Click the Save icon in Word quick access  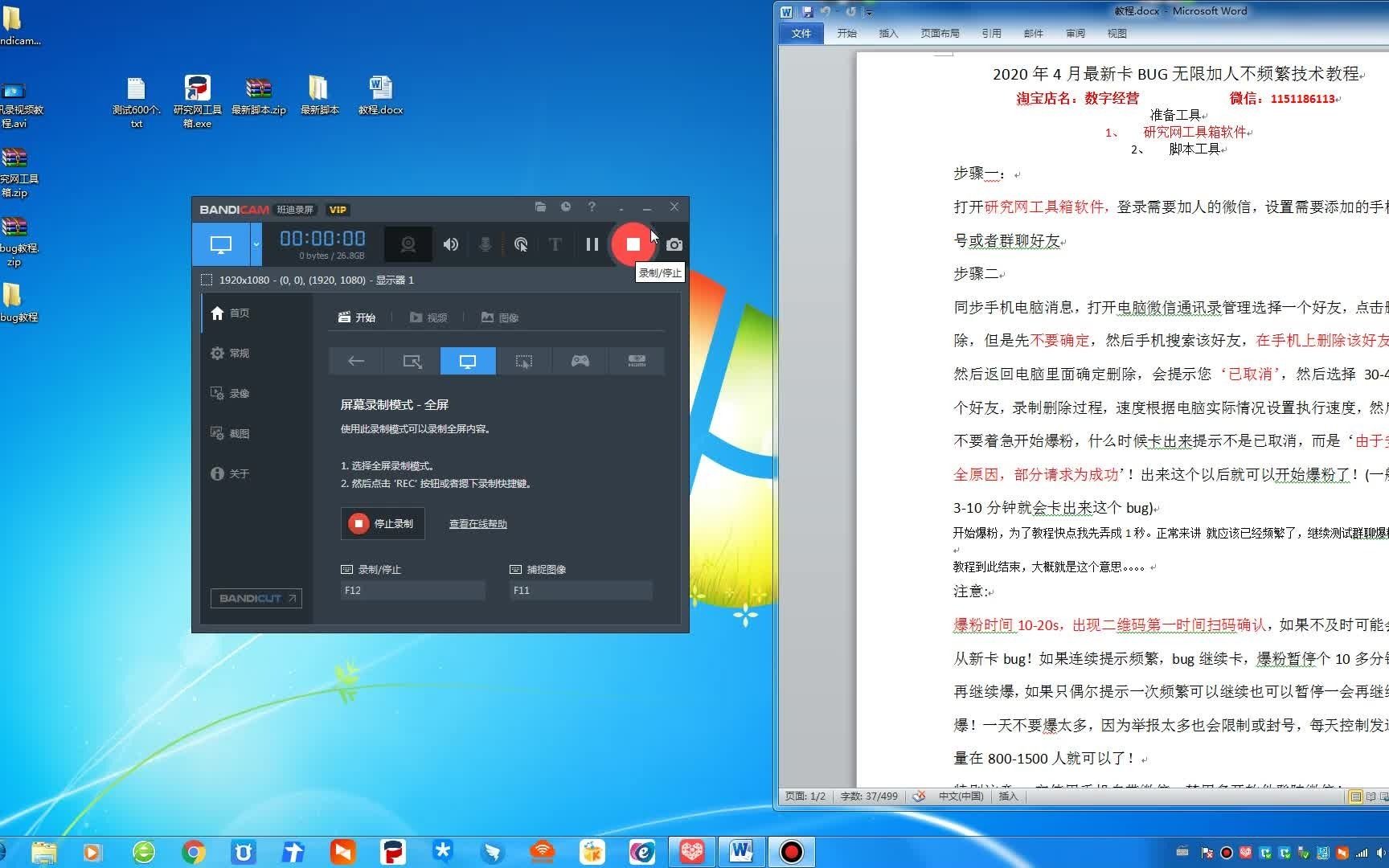pyautogui.click(x=807, y=11)
